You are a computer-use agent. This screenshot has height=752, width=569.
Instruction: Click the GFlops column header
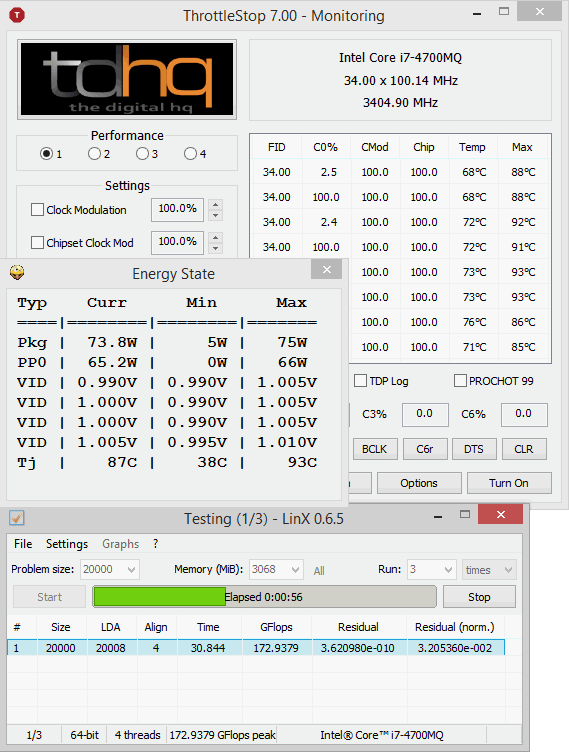coord(276,627)
